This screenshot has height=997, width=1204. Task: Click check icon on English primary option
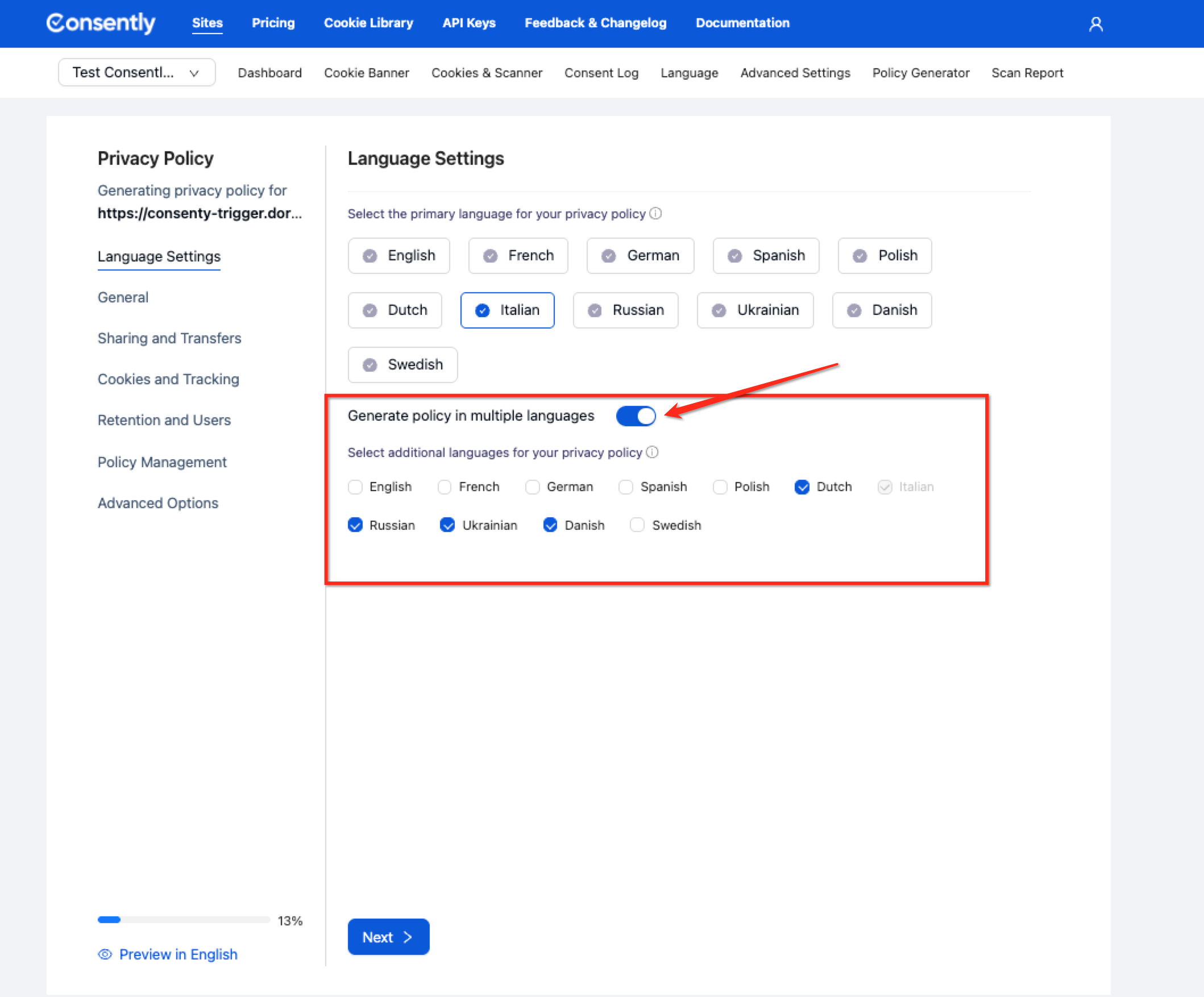[370, 256]
